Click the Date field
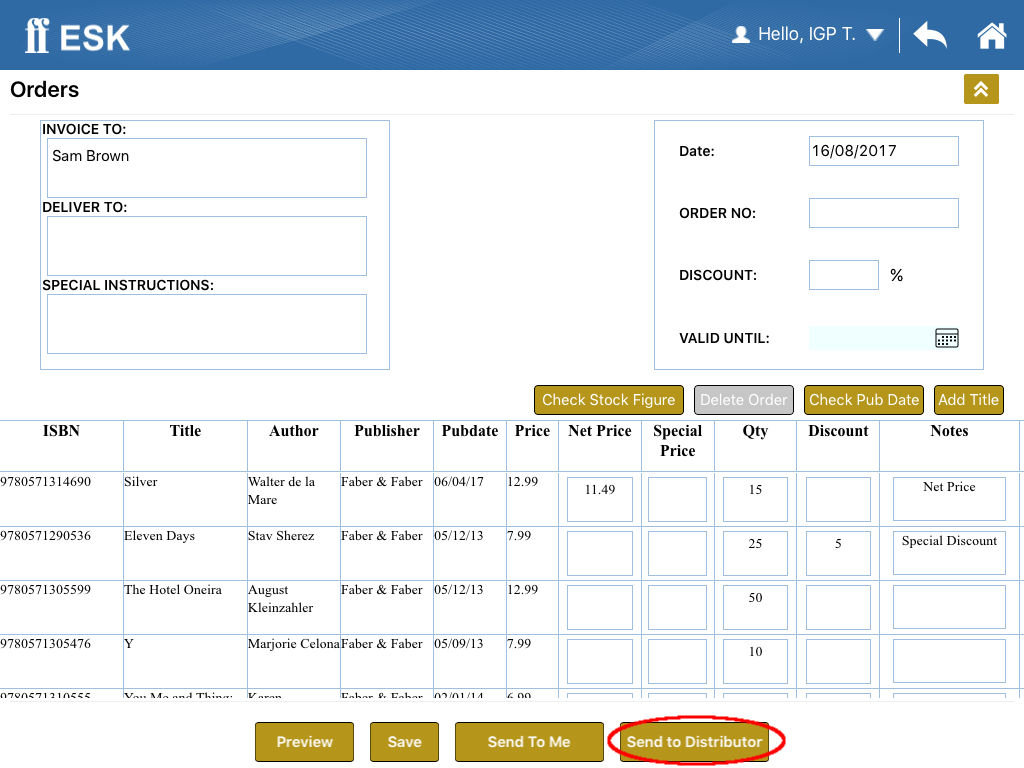1024x768 pixels. [884, 151]
